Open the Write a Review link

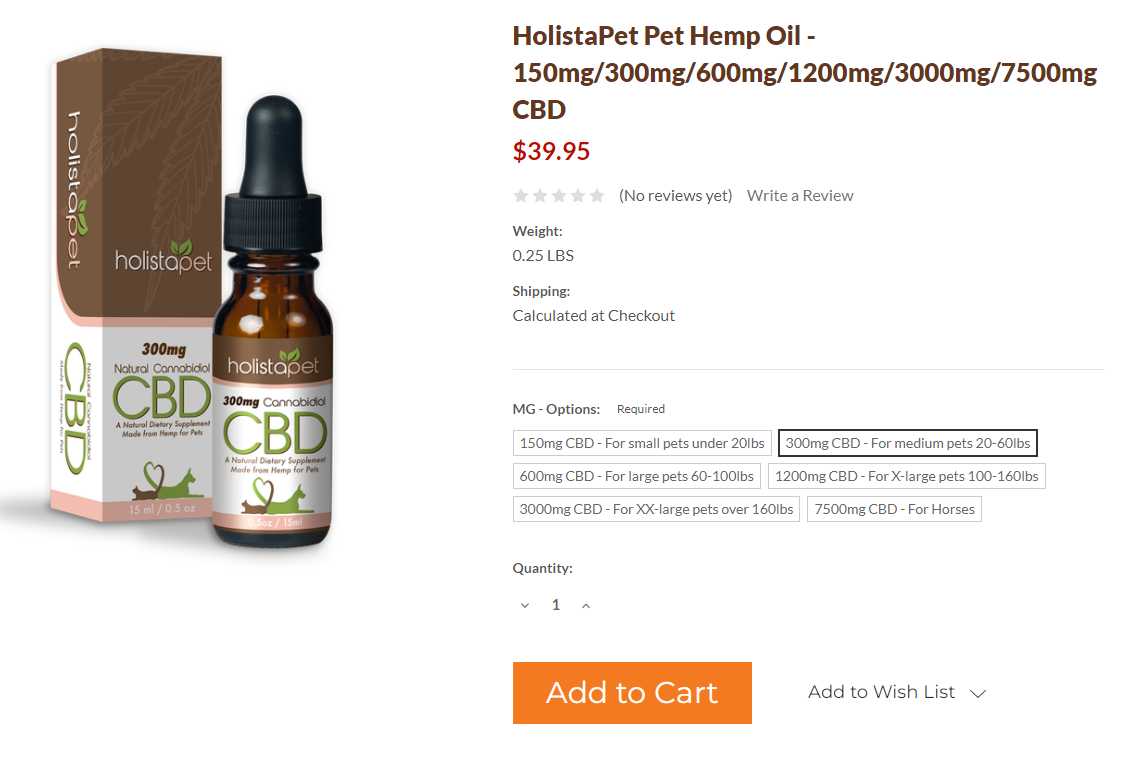[x=800, y=196]
